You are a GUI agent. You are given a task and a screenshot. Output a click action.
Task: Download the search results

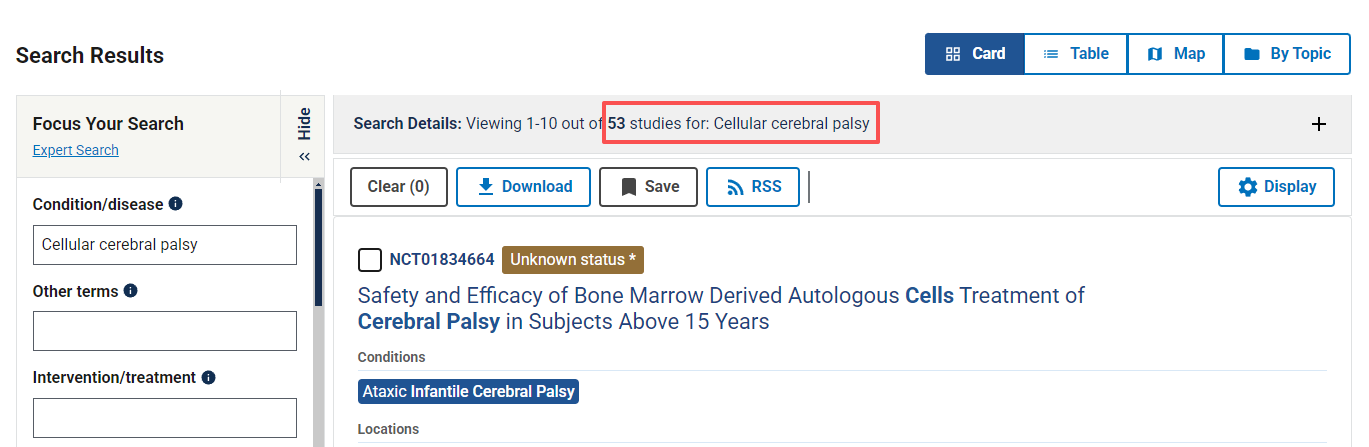[523, 187]
